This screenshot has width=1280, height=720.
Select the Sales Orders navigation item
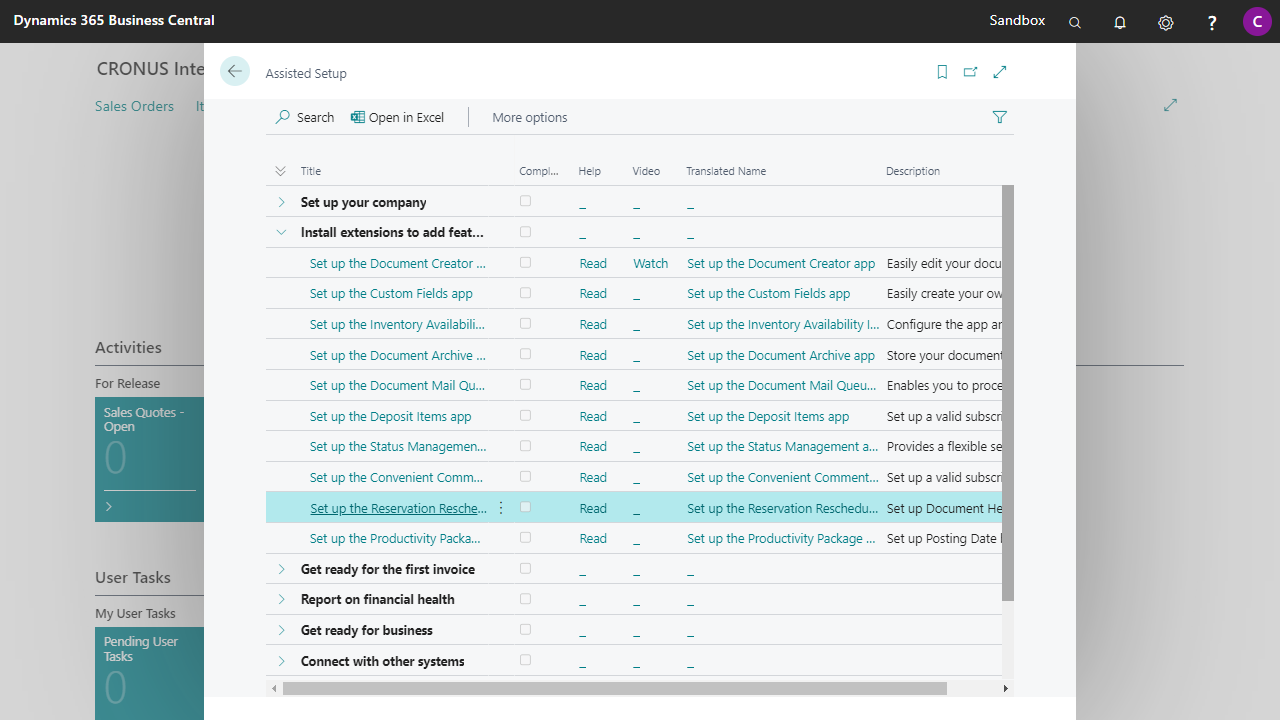click(134, 105)
